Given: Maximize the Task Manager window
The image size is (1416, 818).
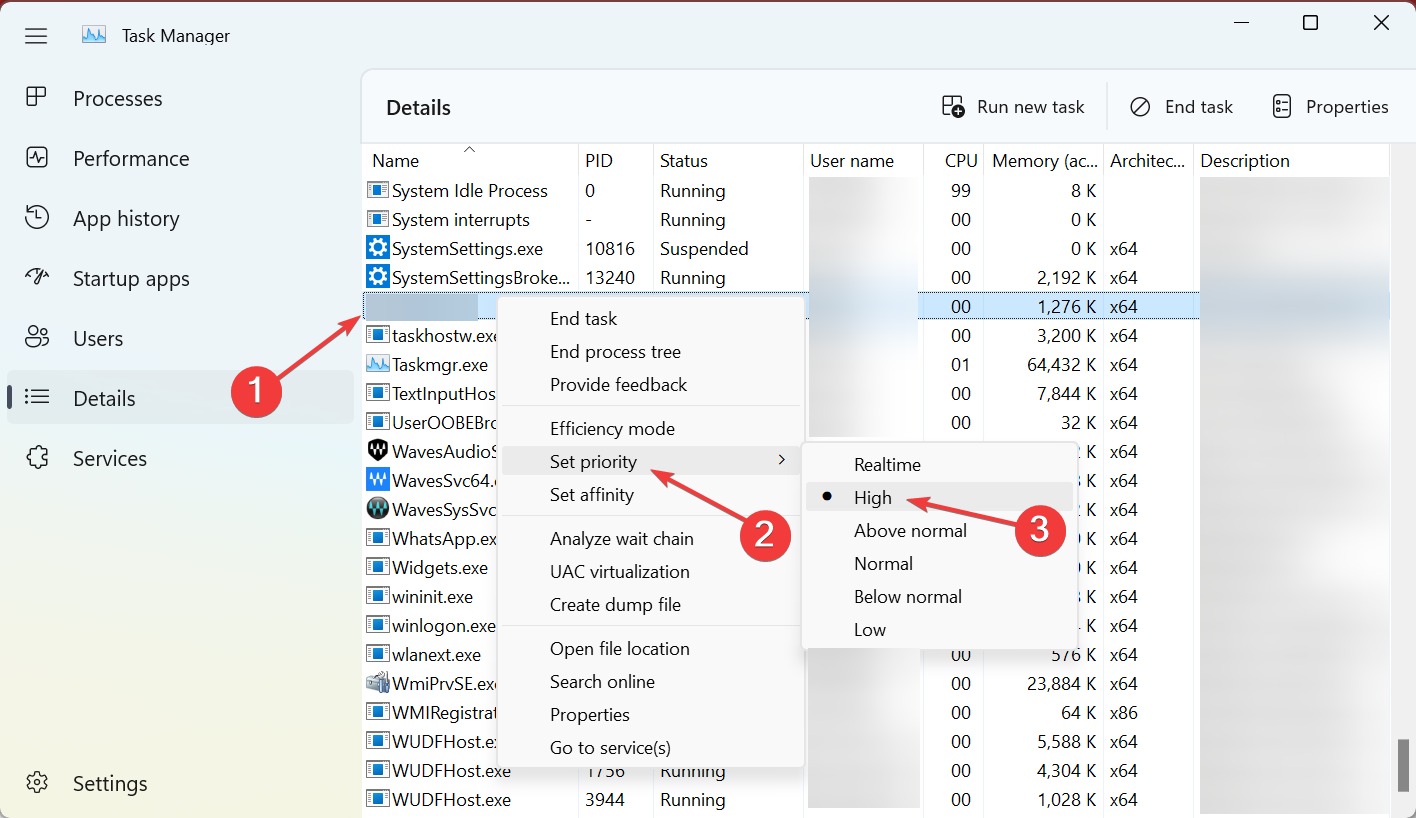Looking at the screenshot, I should click(x=1310, y=23).
